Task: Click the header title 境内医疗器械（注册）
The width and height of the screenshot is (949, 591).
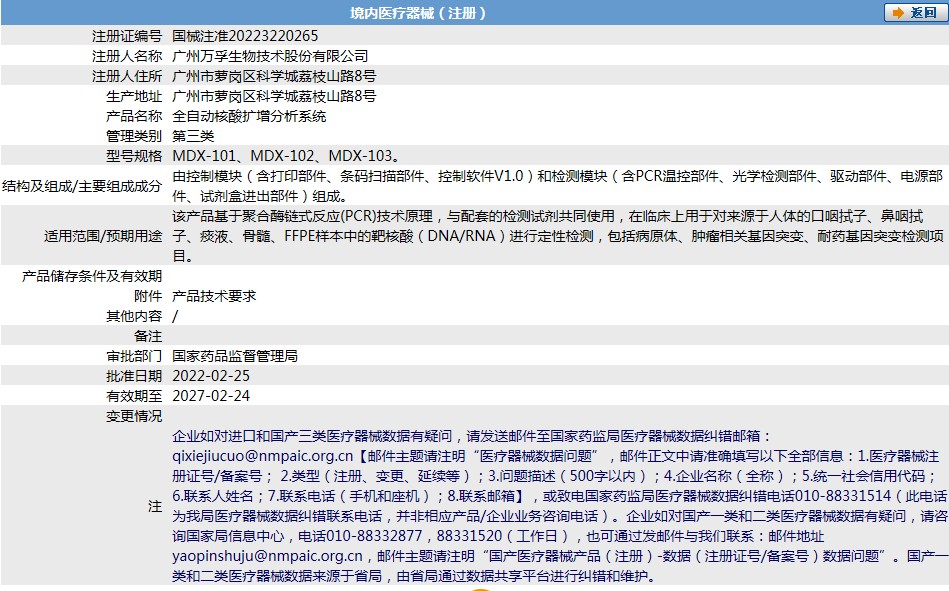Action: click(418, 13)
